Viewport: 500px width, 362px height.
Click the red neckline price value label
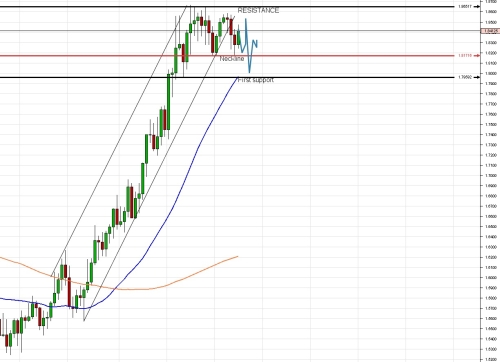[x=465, y=56]
